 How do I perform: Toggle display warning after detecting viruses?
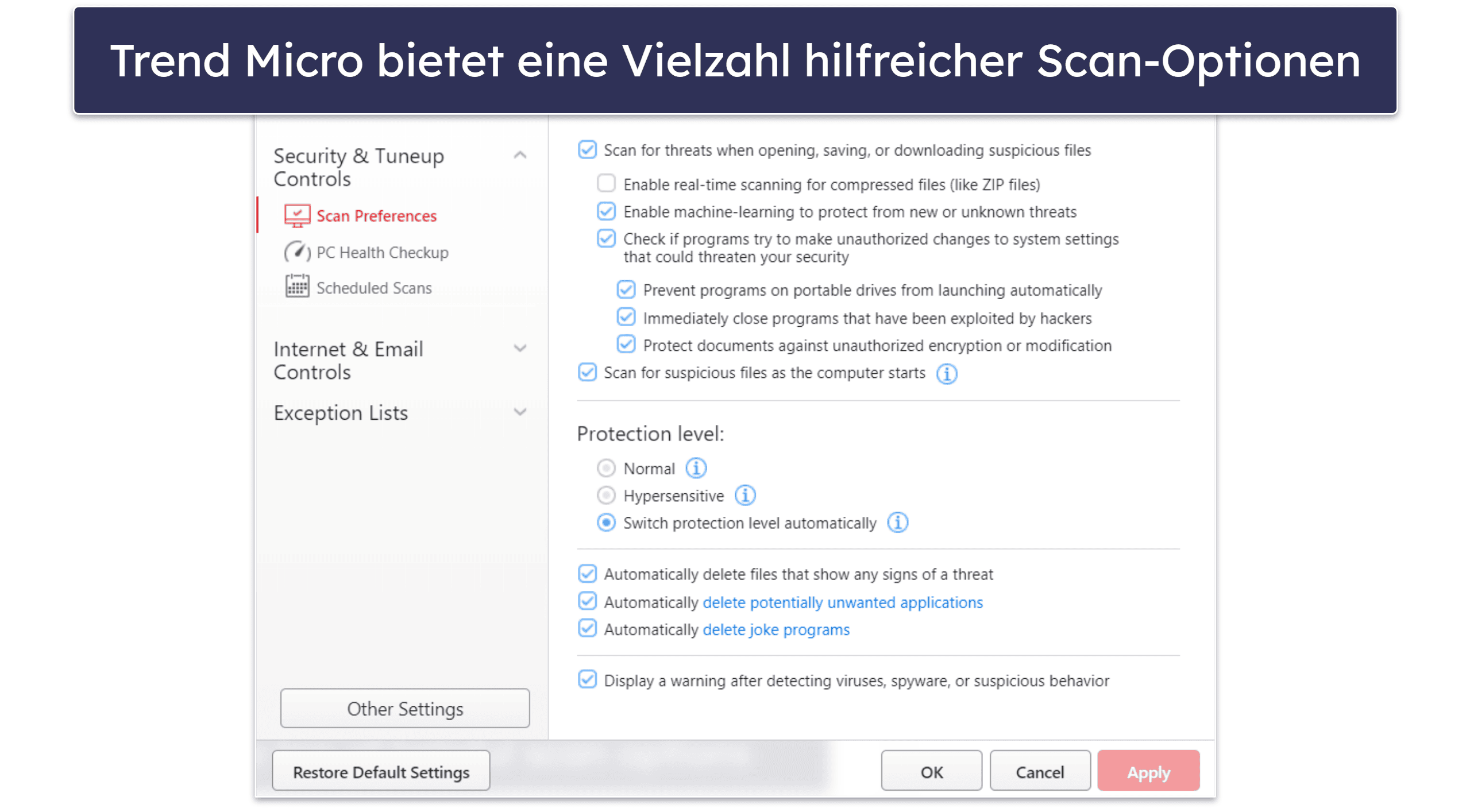click(587, 680)
